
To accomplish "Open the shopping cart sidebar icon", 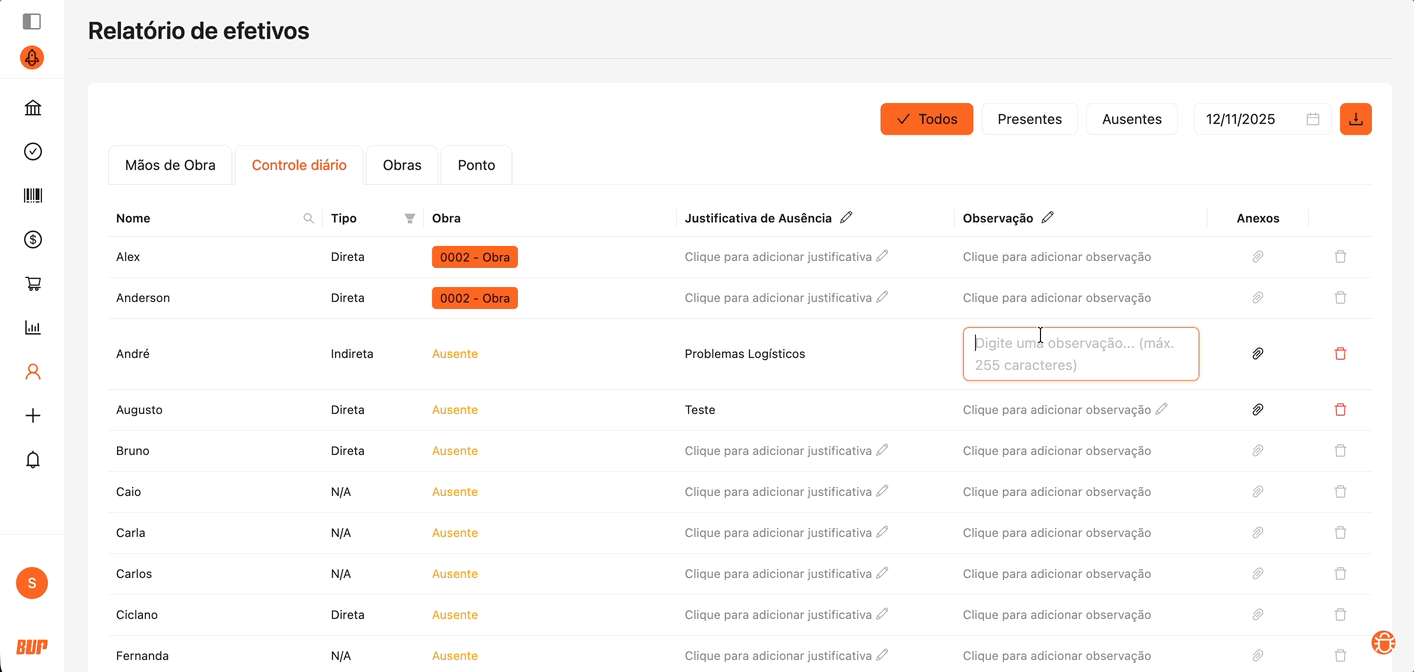I will tap(33, 284).
